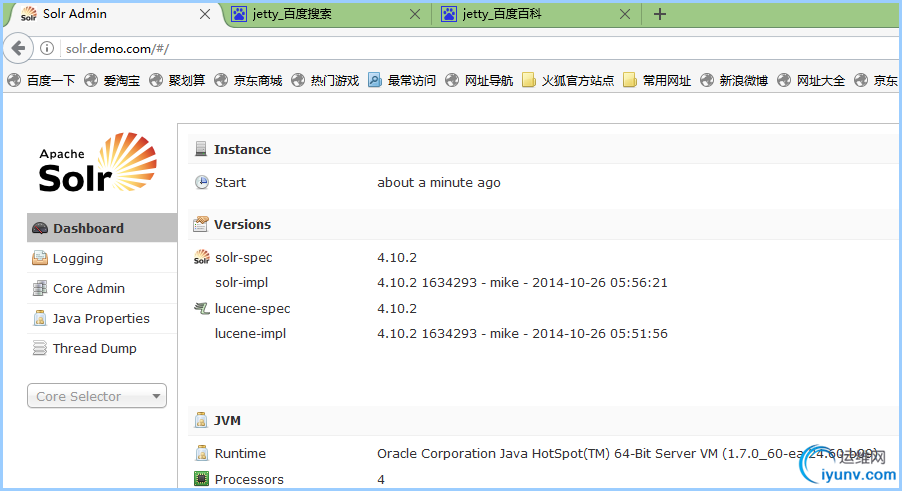Click the Runtime row jar icon
The image size is (902, 491).
201,453
